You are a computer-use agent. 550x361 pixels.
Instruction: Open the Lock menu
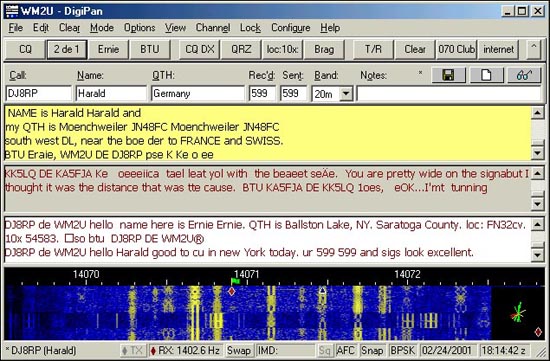pyautogui.click(x=250, y=28)
